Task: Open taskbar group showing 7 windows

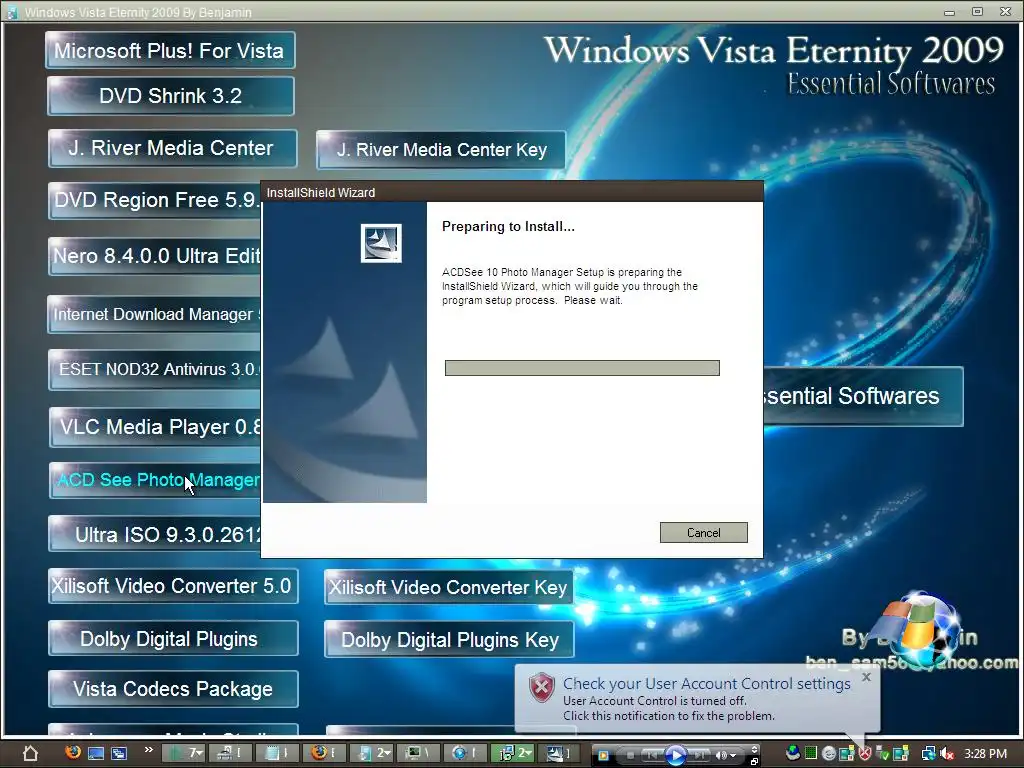Action: pyautogui.click(x=184, y=753)
